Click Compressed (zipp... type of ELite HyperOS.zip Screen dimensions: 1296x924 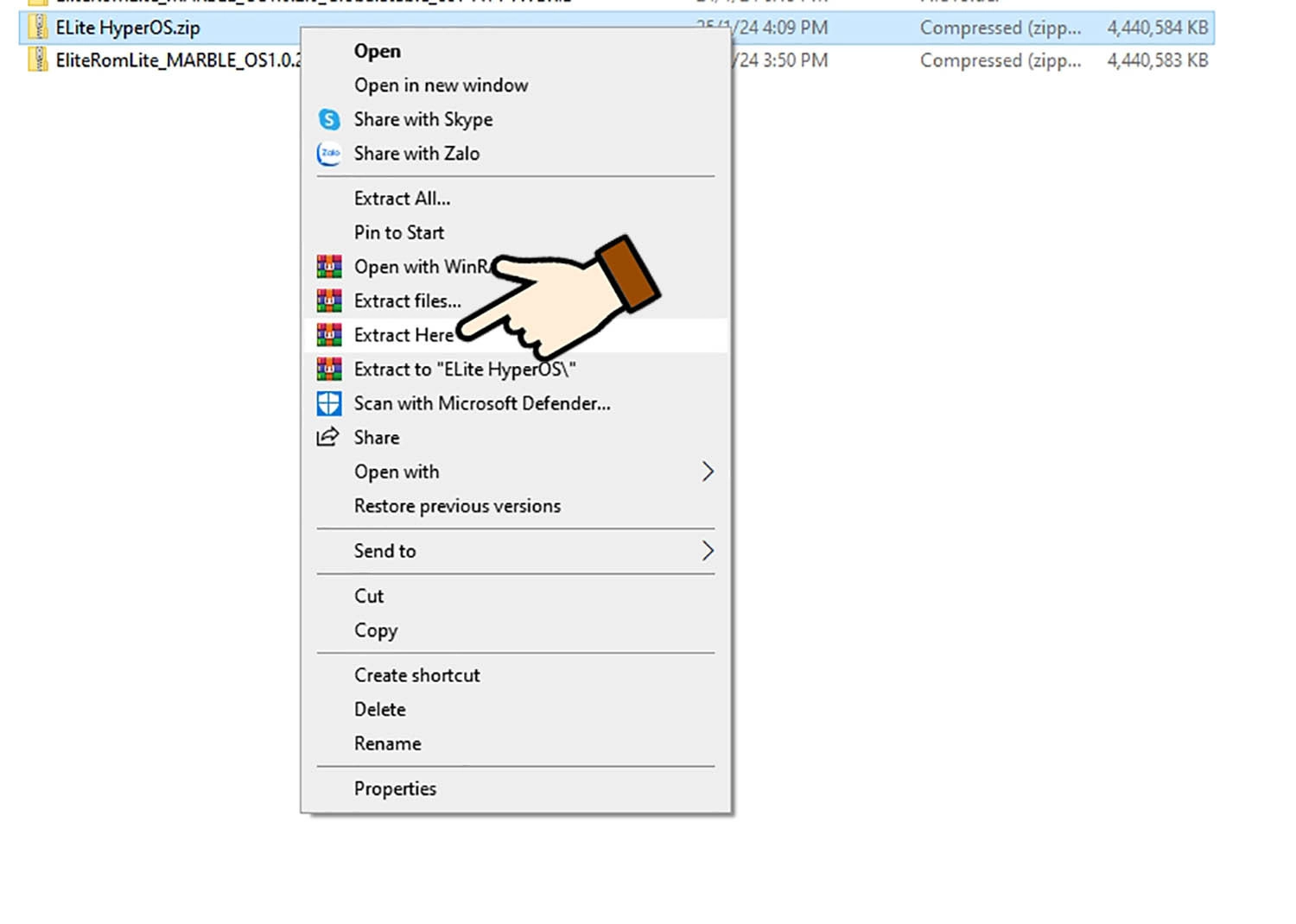[x=1001, y=28]
